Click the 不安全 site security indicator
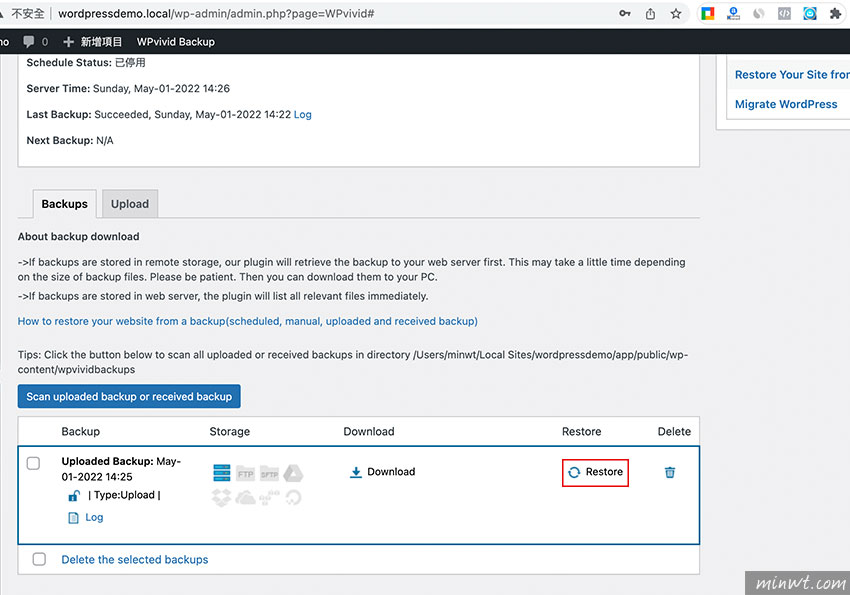The height and width of the screenshot is (595, 850). pyautogui.click(x=27, y=14)
